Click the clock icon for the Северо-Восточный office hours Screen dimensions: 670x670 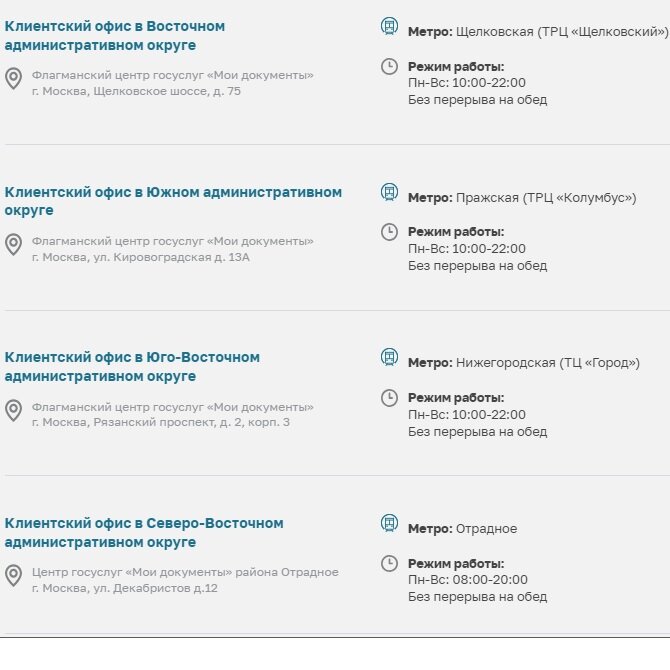389,563
